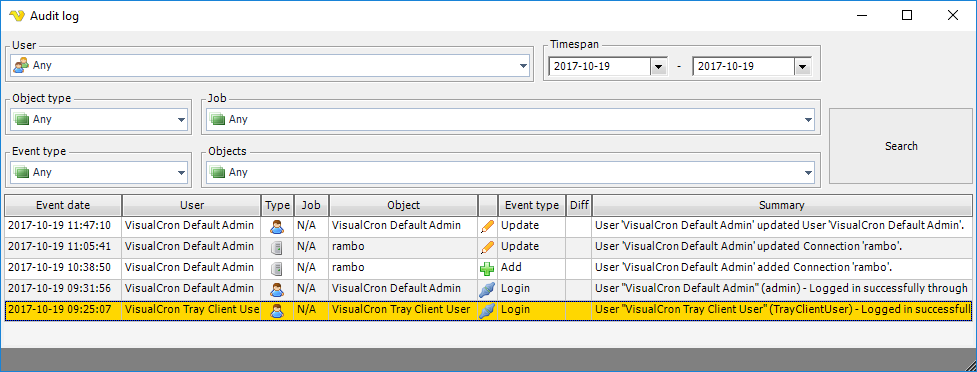Expand the Job dropdown
The height and width of the screenshot is (372, 977).
809,120
